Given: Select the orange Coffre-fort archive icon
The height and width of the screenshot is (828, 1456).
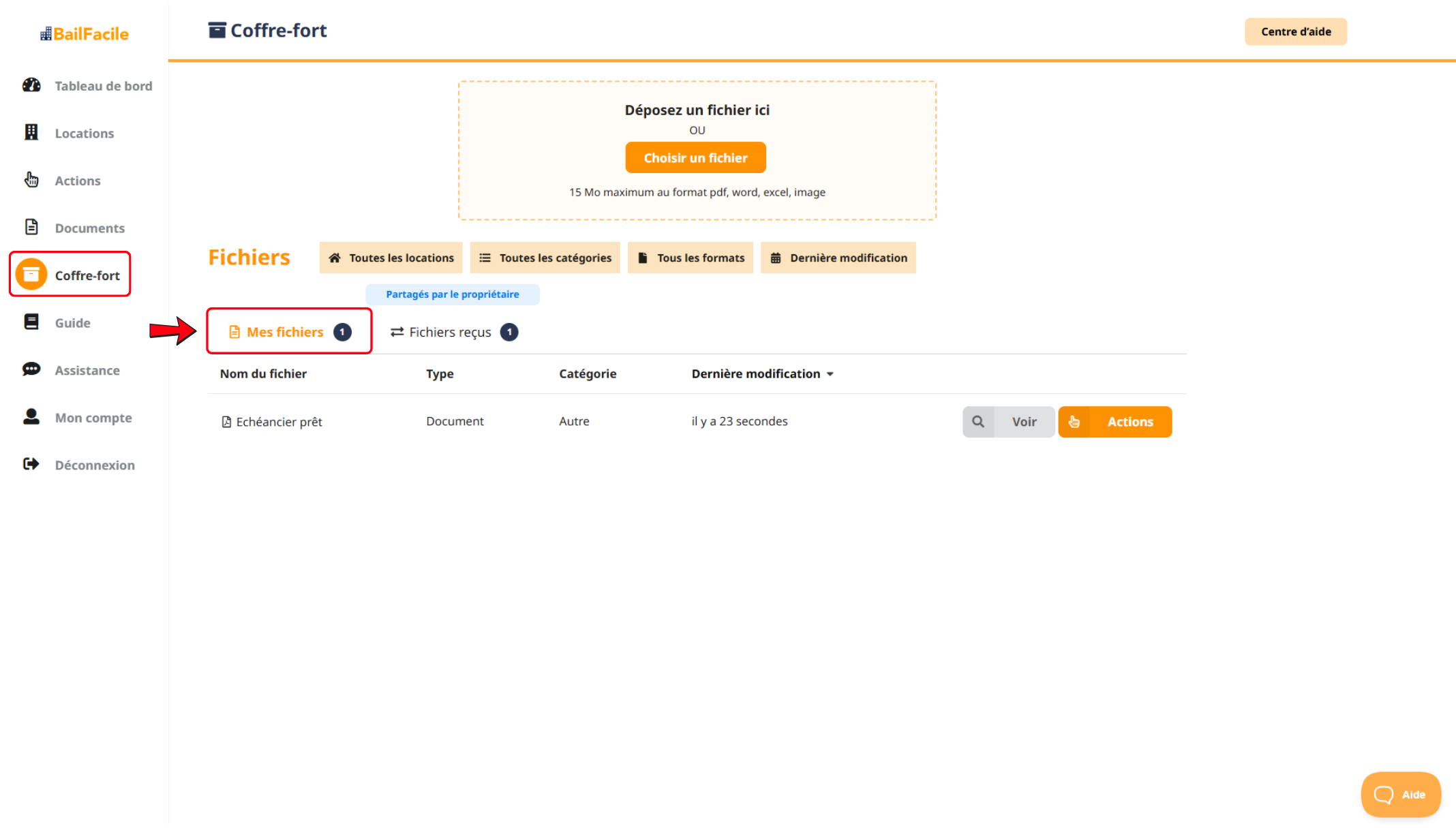Looking at the screenshot, I should click(x=31, y=275).
